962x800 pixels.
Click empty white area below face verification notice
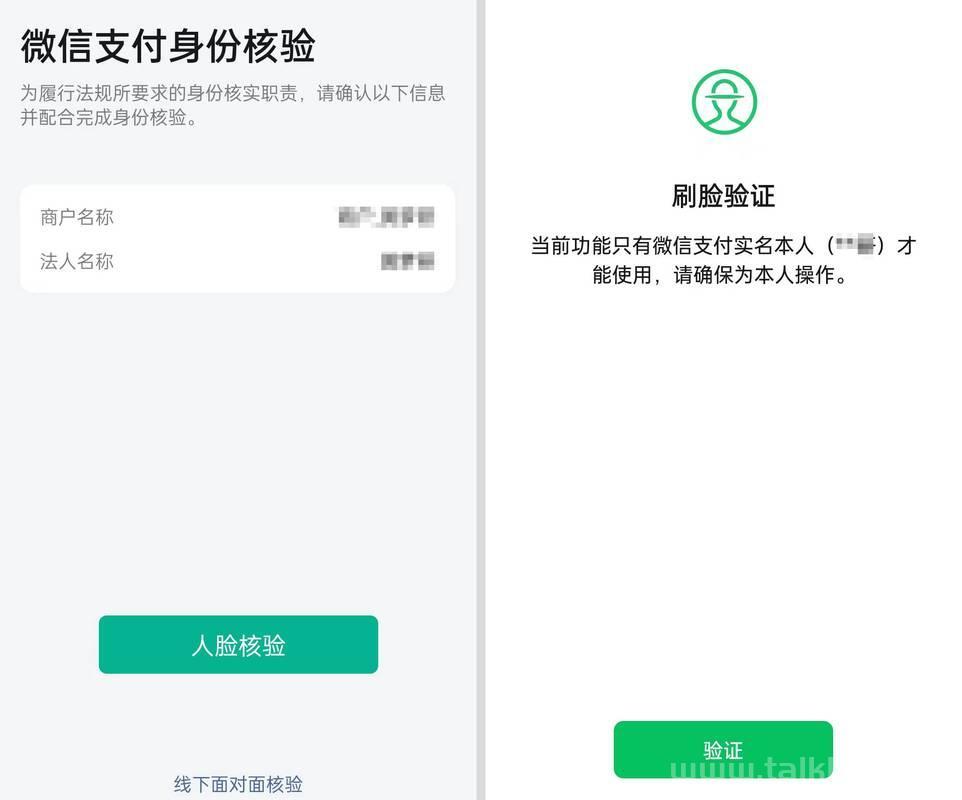point(723,491)
